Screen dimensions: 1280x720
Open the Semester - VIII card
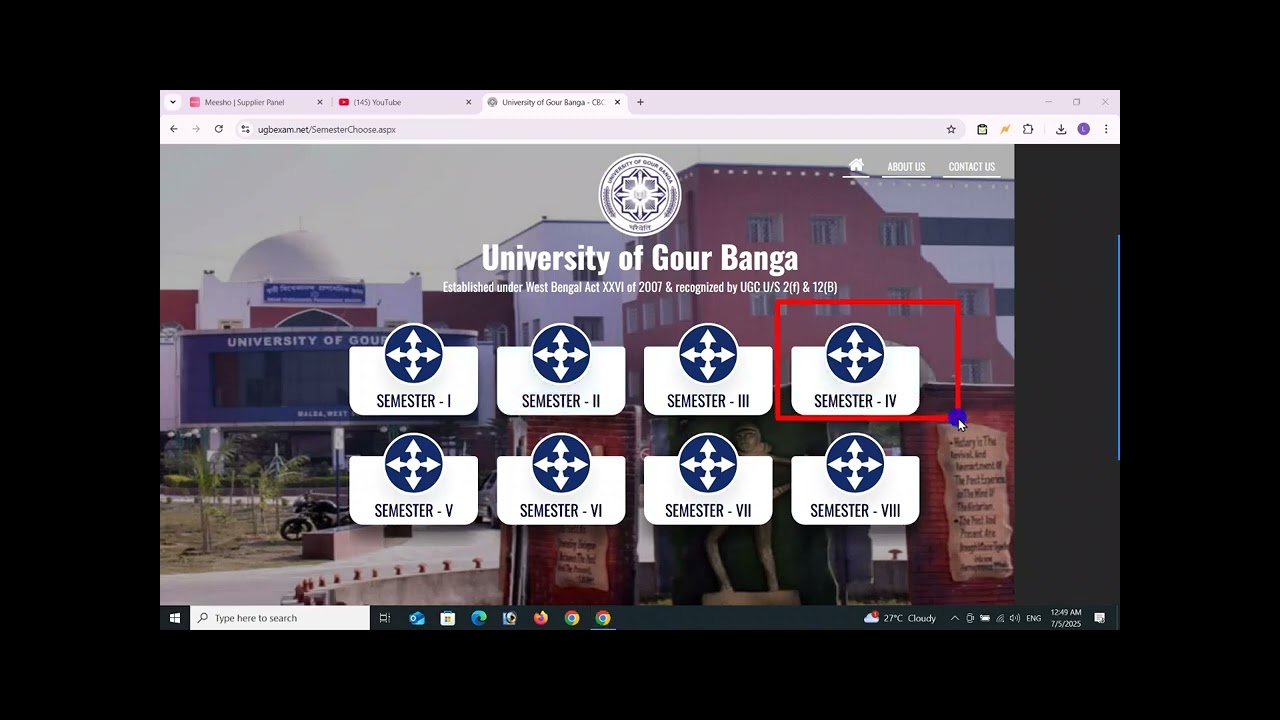pos(855,479)
